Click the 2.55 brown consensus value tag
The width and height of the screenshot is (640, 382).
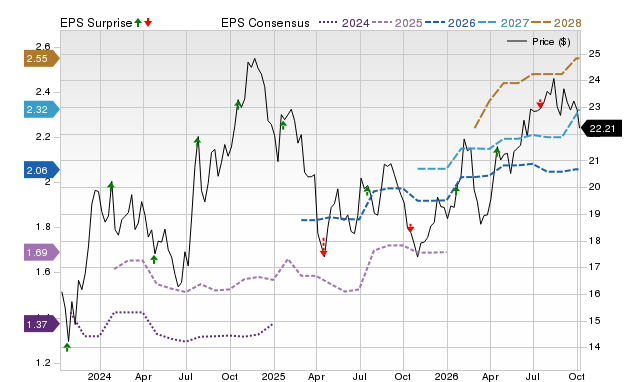click(x=42, y=58)
